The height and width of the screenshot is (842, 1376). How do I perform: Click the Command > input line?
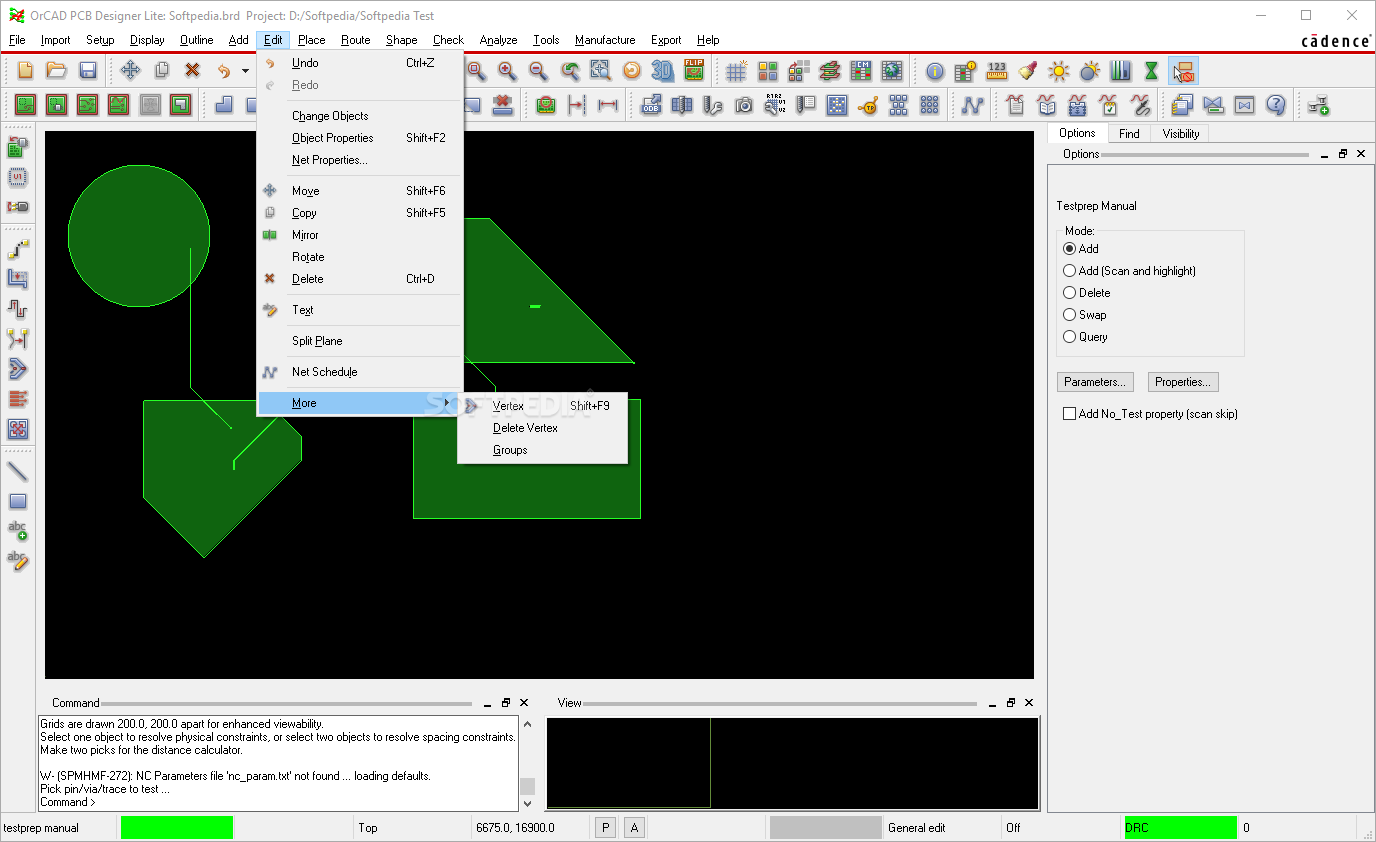[x=278, y=802]
